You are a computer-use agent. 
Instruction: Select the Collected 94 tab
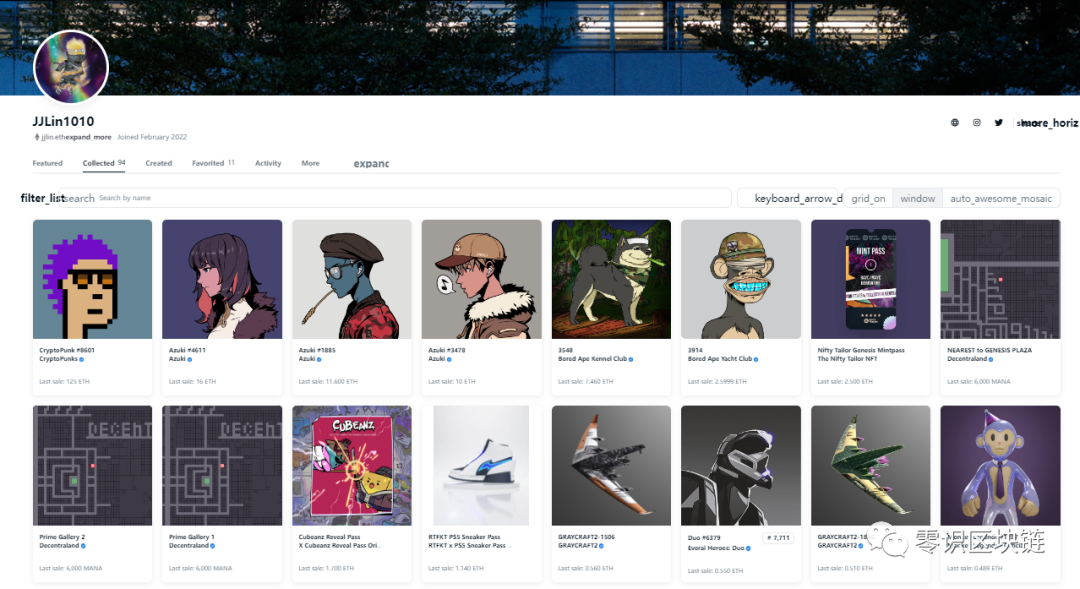[104, 163]
